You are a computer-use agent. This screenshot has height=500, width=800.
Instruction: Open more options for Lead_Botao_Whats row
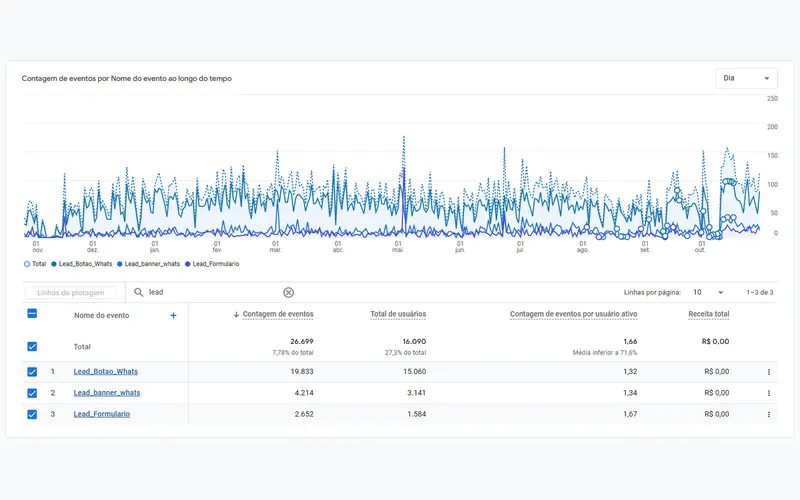pos(769,372)
